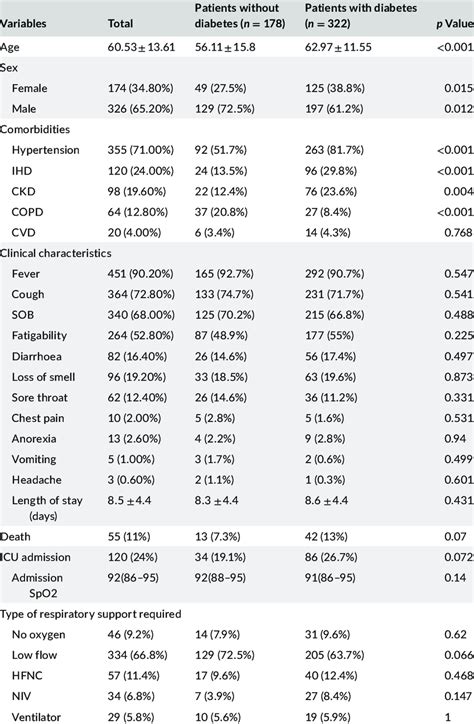
Task: Select the Length of stay row label
Action: pos(47,508)
